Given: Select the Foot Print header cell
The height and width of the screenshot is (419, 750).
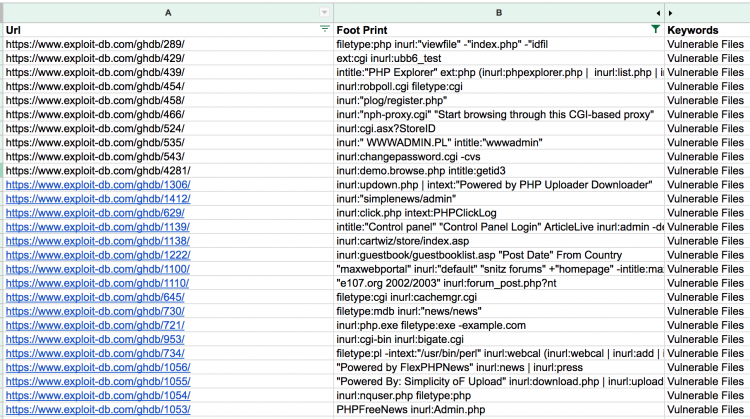Looking at the screenshot, I should (499, 30).
